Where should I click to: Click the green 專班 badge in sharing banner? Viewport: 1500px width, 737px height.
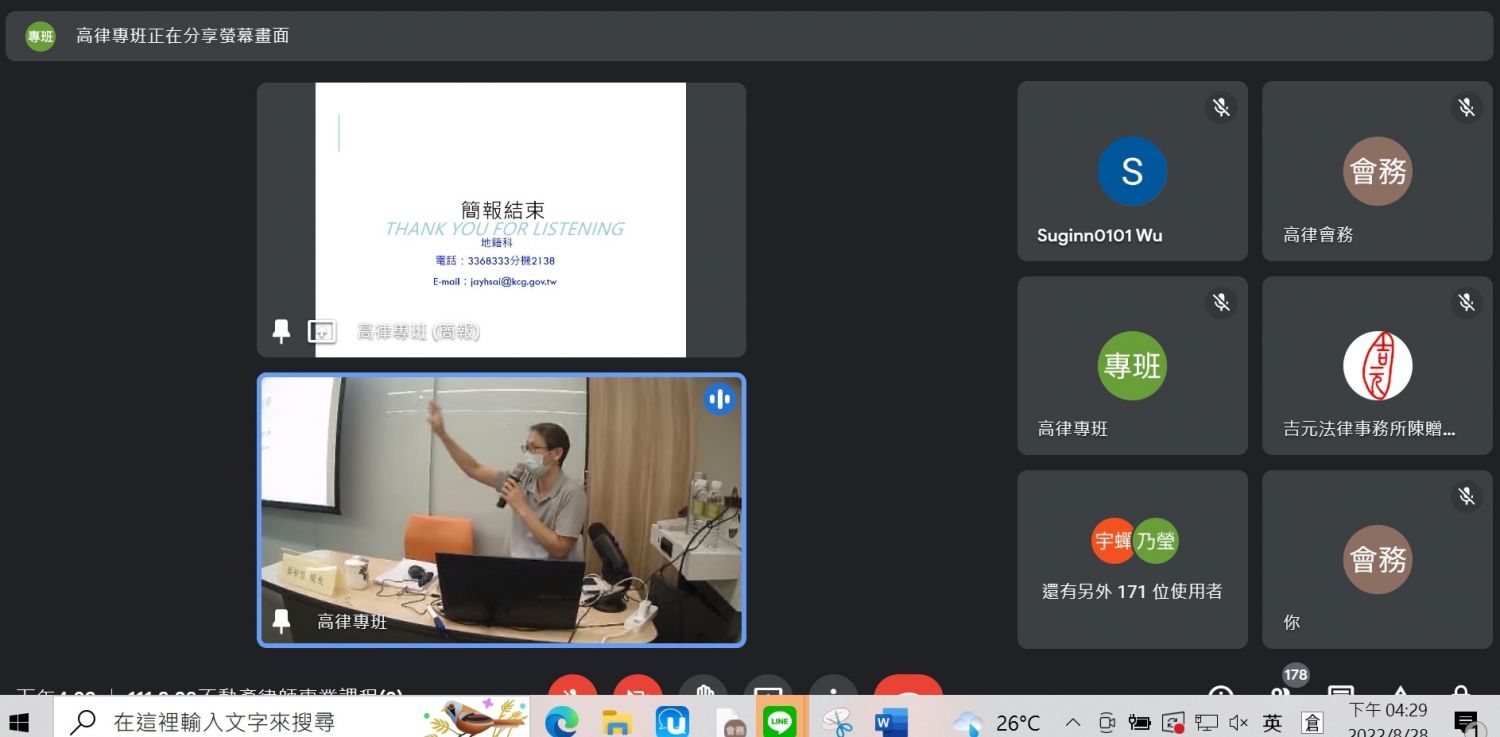coord(40,36)
